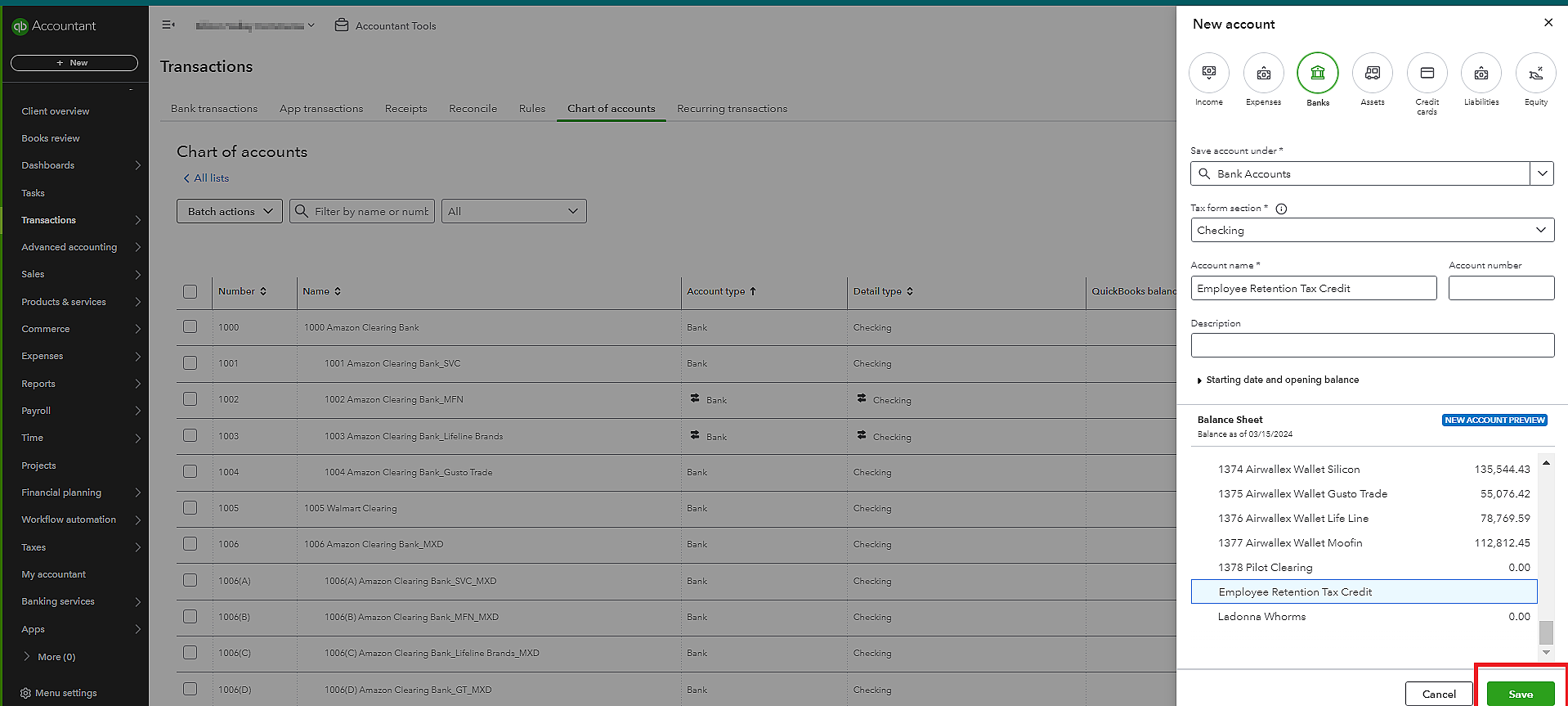
Task: Click the Save button
Action: pos(1521,694)
